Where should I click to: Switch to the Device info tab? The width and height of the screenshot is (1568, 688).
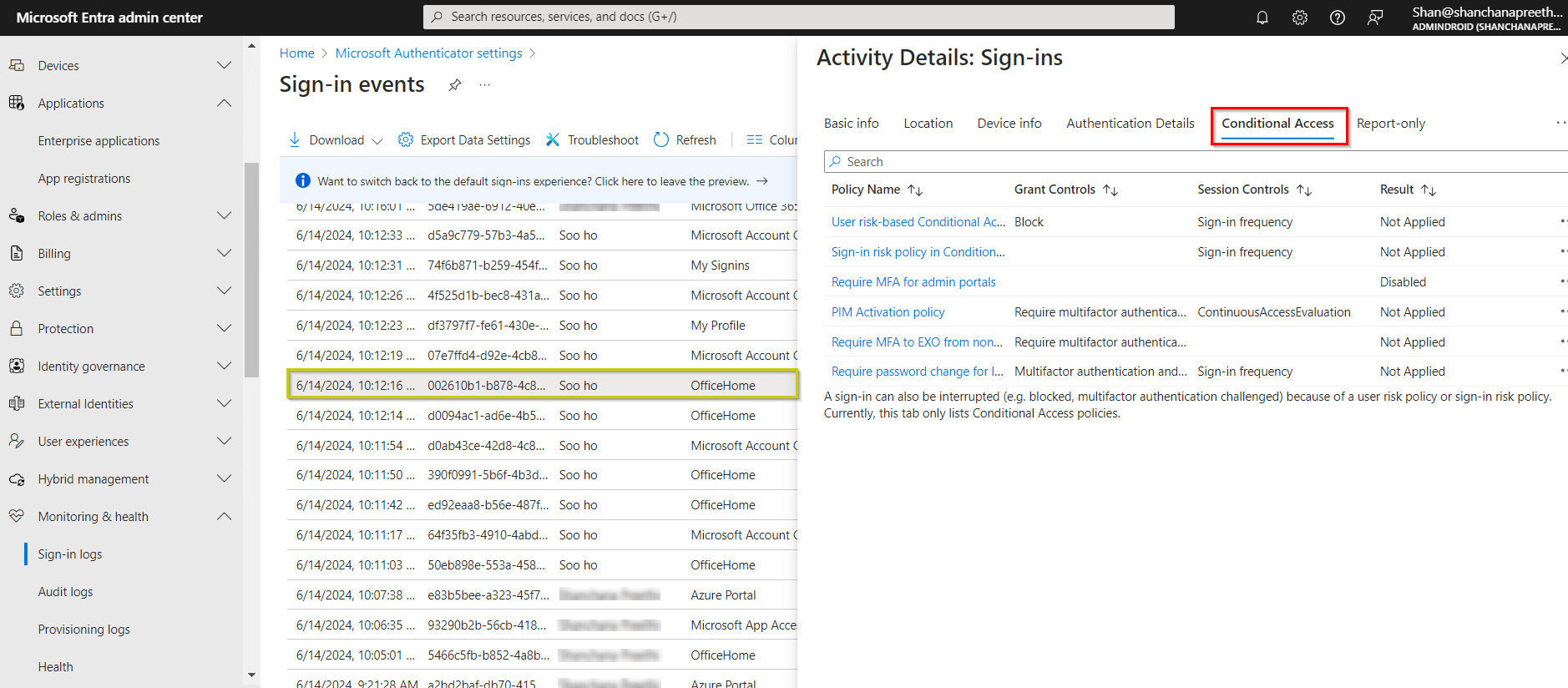(1009, 124)
